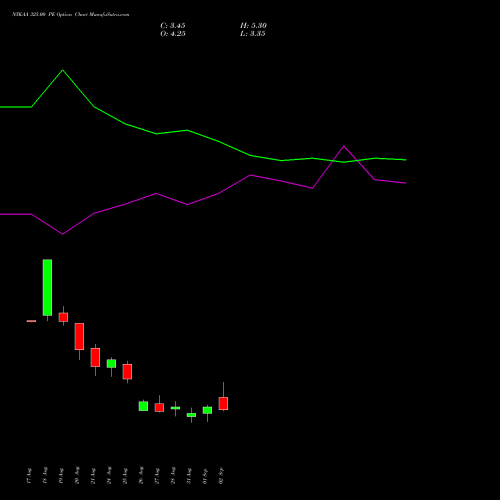The width and height of the screenshot is (500, 500).
Task: Click the '20 Aug' date axis label
Action: [x=77, y=476]
